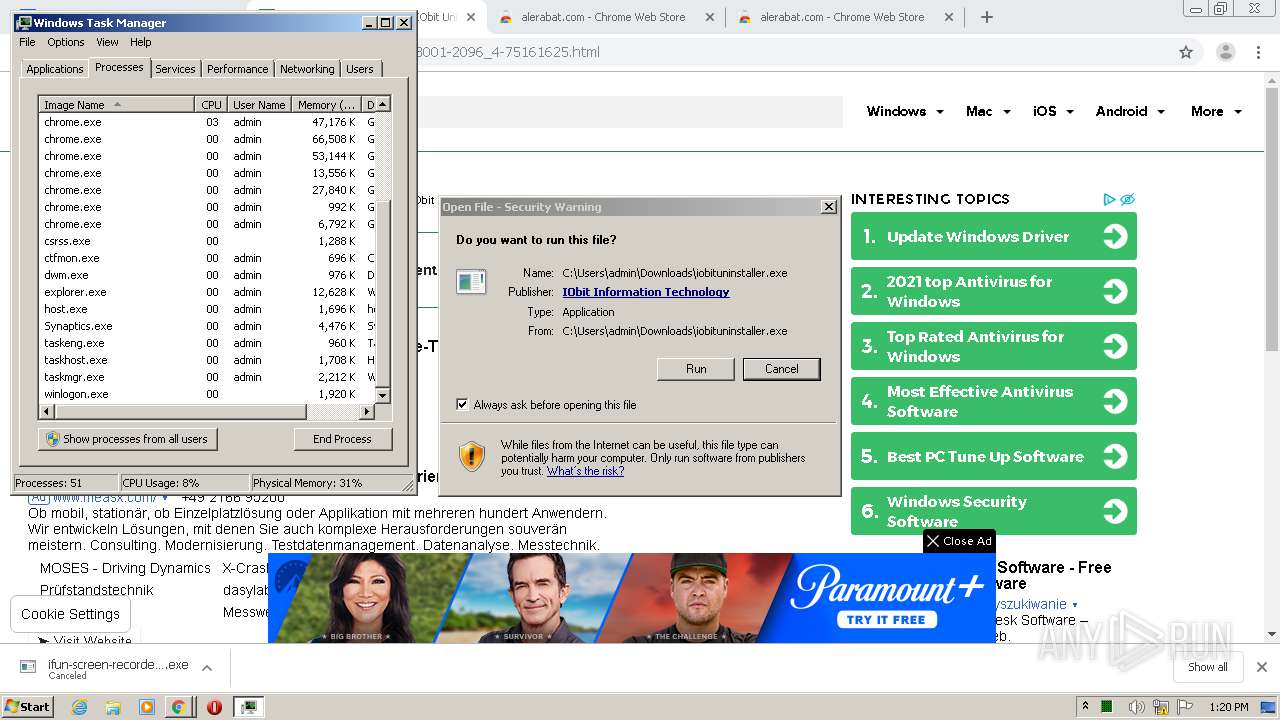The image size is (1280, 720).
Task: Close the first alerabat.com Chrome Web Store tab
Action: point(709,17)
